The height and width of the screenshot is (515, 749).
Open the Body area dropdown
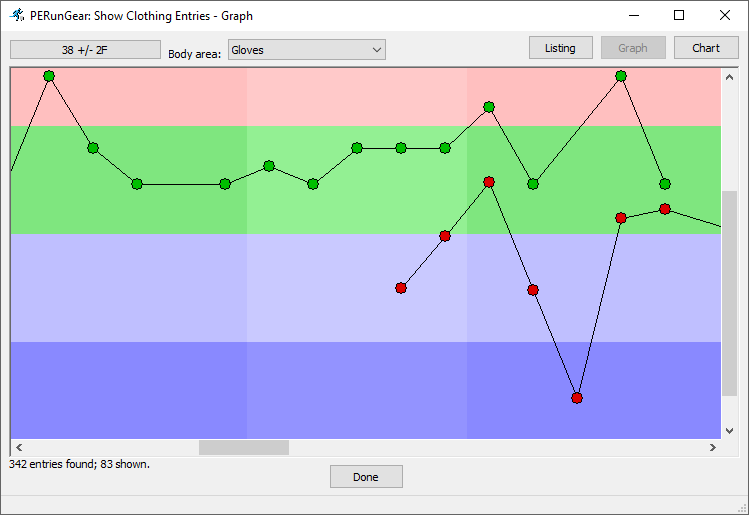tap(306, 50)
